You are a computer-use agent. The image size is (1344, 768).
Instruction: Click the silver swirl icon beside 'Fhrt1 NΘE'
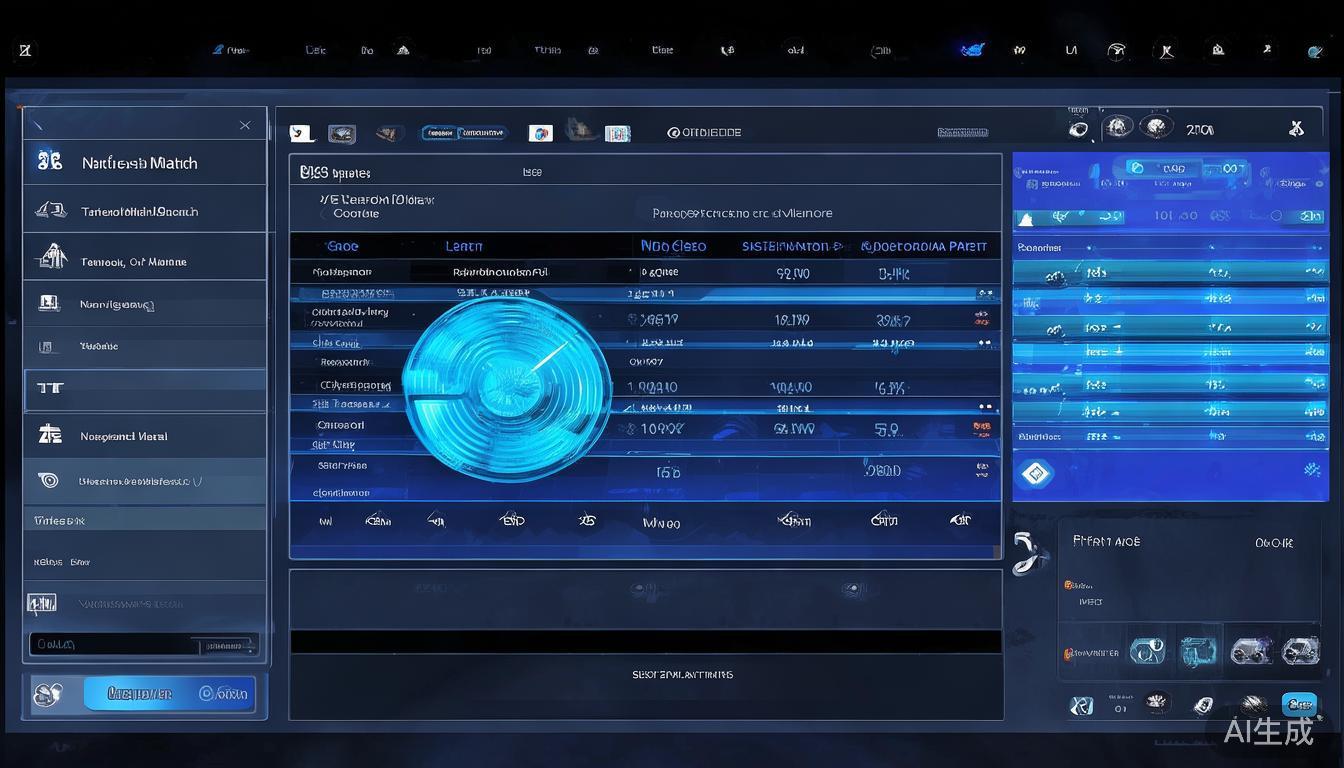click(1029, 552)
